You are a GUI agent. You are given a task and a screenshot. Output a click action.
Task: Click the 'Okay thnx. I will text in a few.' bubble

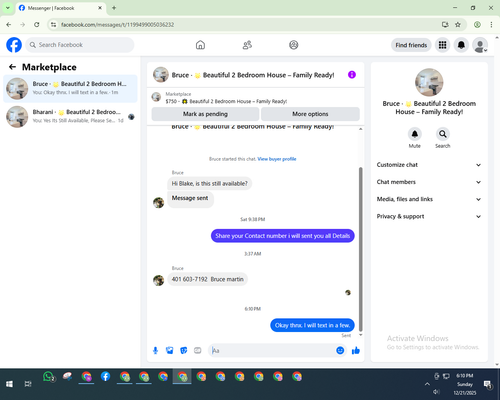[312, 325]
